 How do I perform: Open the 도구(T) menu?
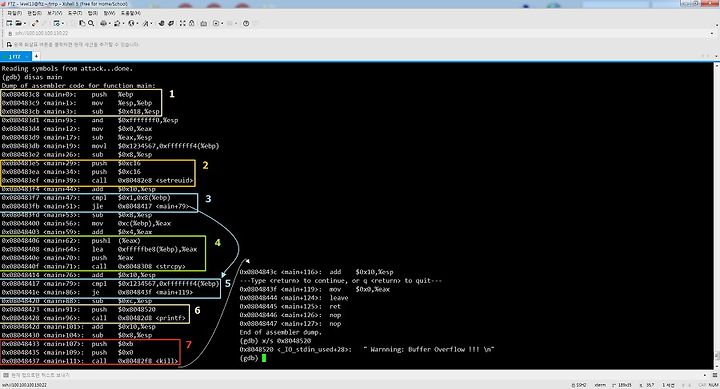pos(75,13)
